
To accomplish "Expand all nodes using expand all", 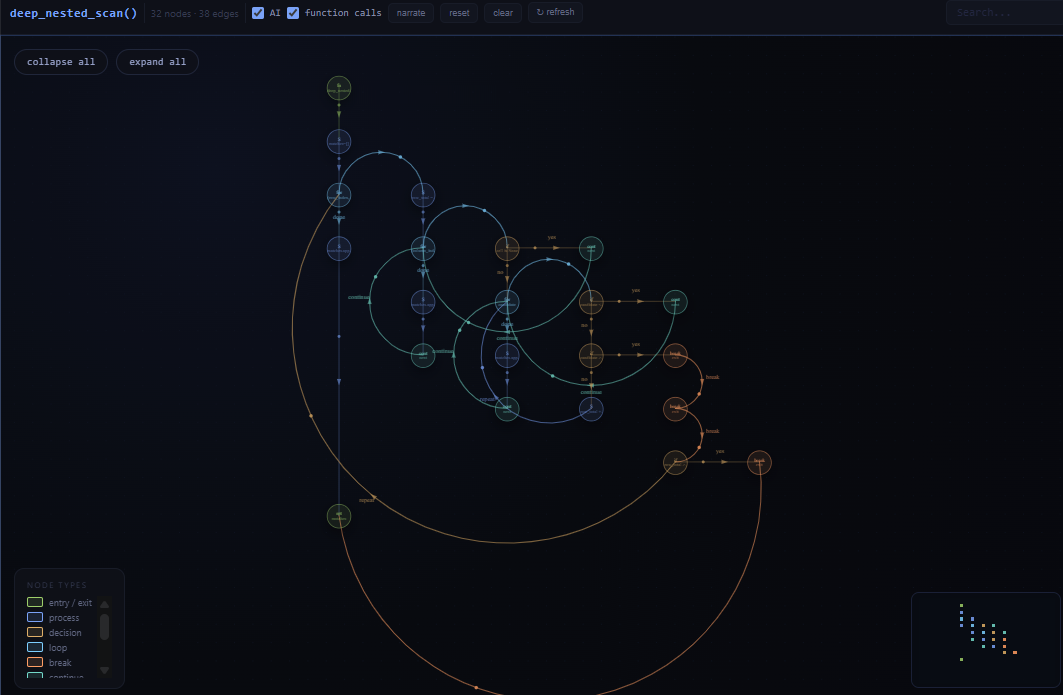I will click(x=157, y=61).
